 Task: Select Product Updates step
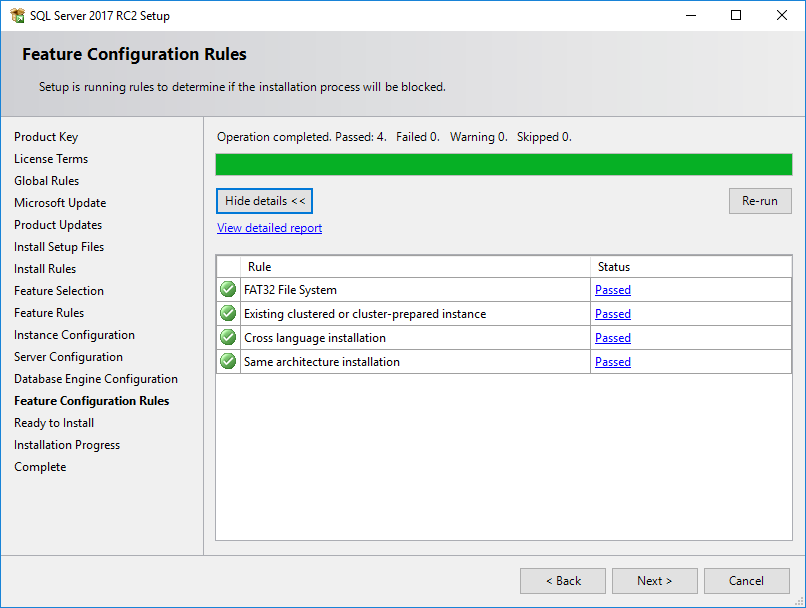click(x=58, y=225)
